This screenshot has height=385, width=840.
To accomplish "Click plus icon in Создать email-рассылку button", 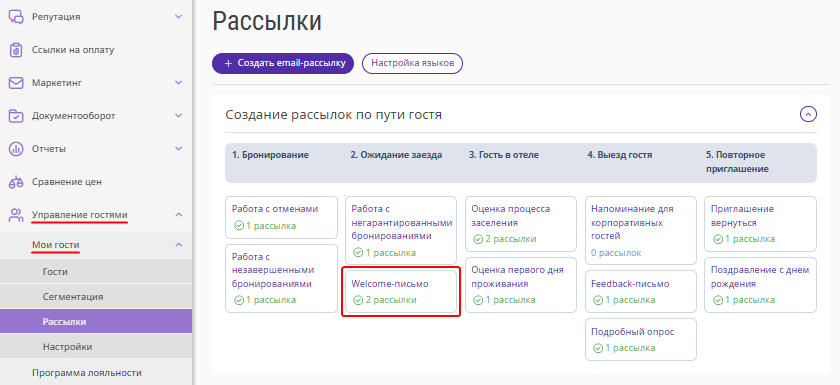I will (x=228, y=63).
